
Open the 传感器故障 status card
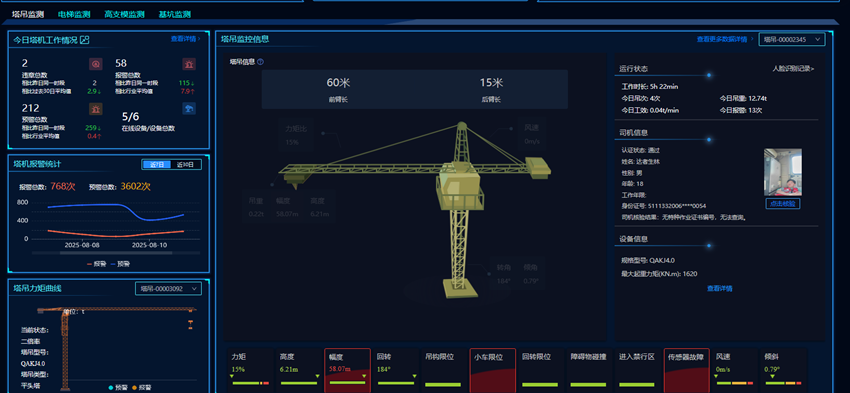pyautogui.click(x=686, y=370)
